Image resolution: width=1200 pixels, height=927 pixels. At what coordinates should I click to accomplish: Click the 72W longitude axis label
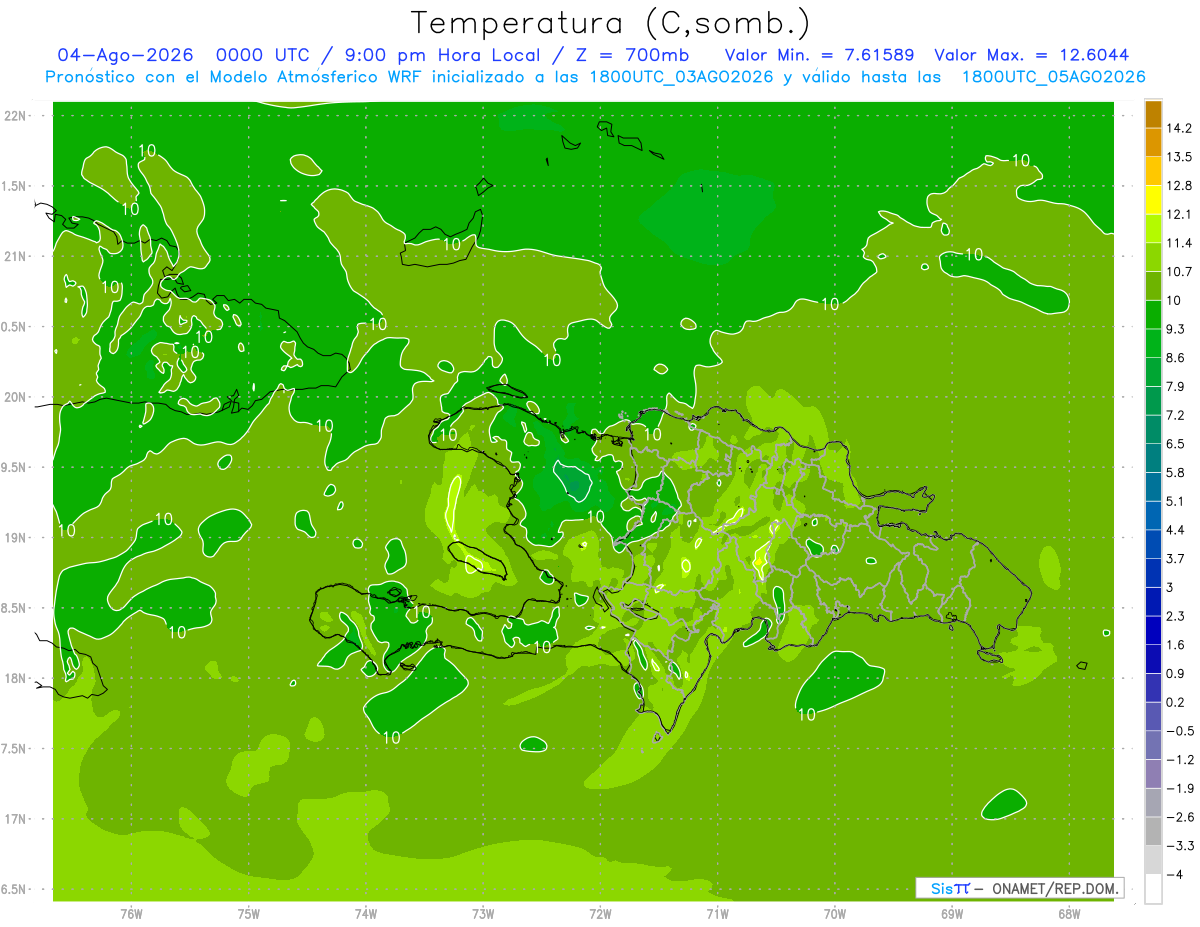point(600,913)
